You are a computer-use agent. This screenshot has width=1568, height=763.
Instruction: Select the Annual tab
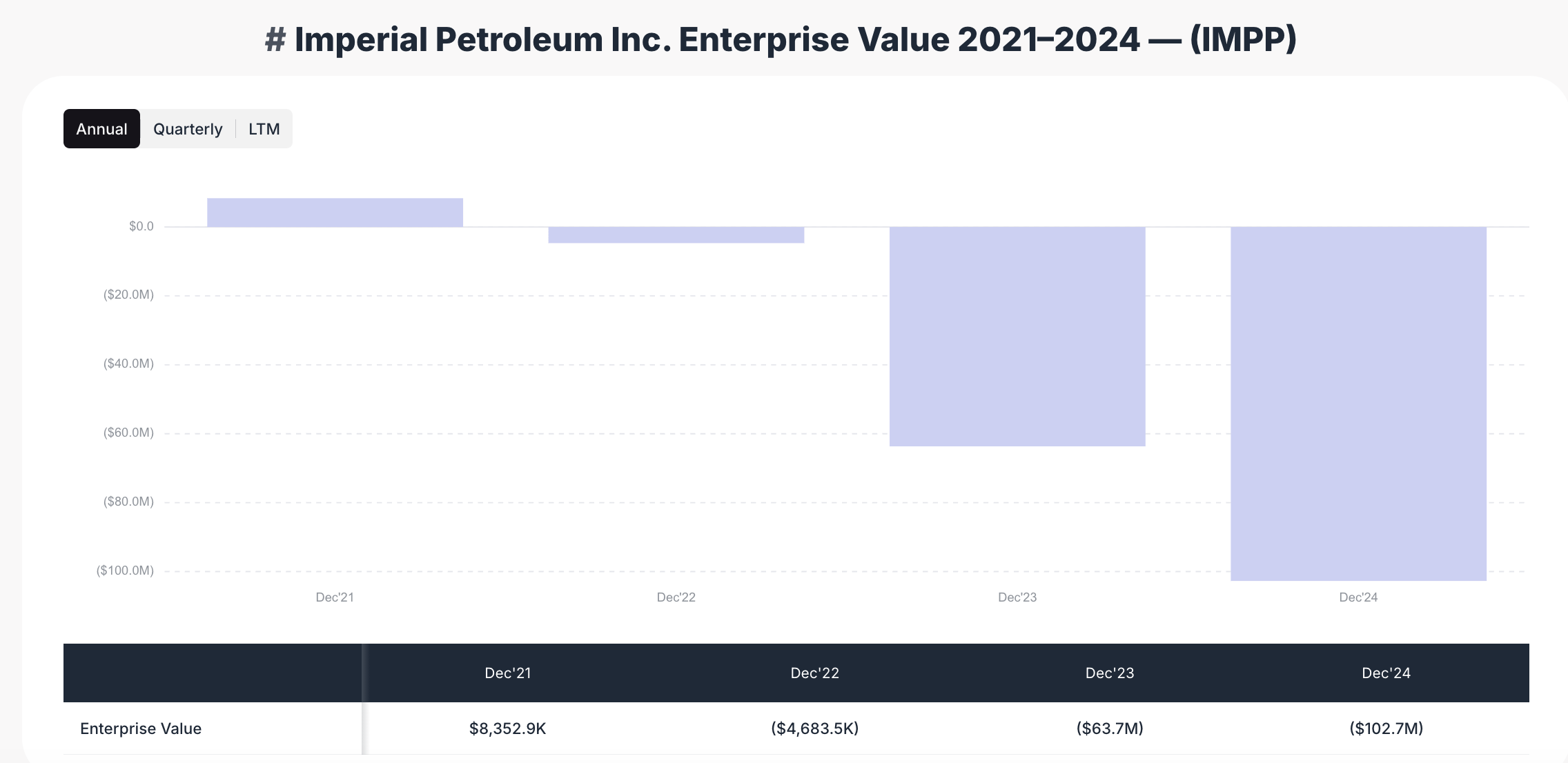pos(101,129)
